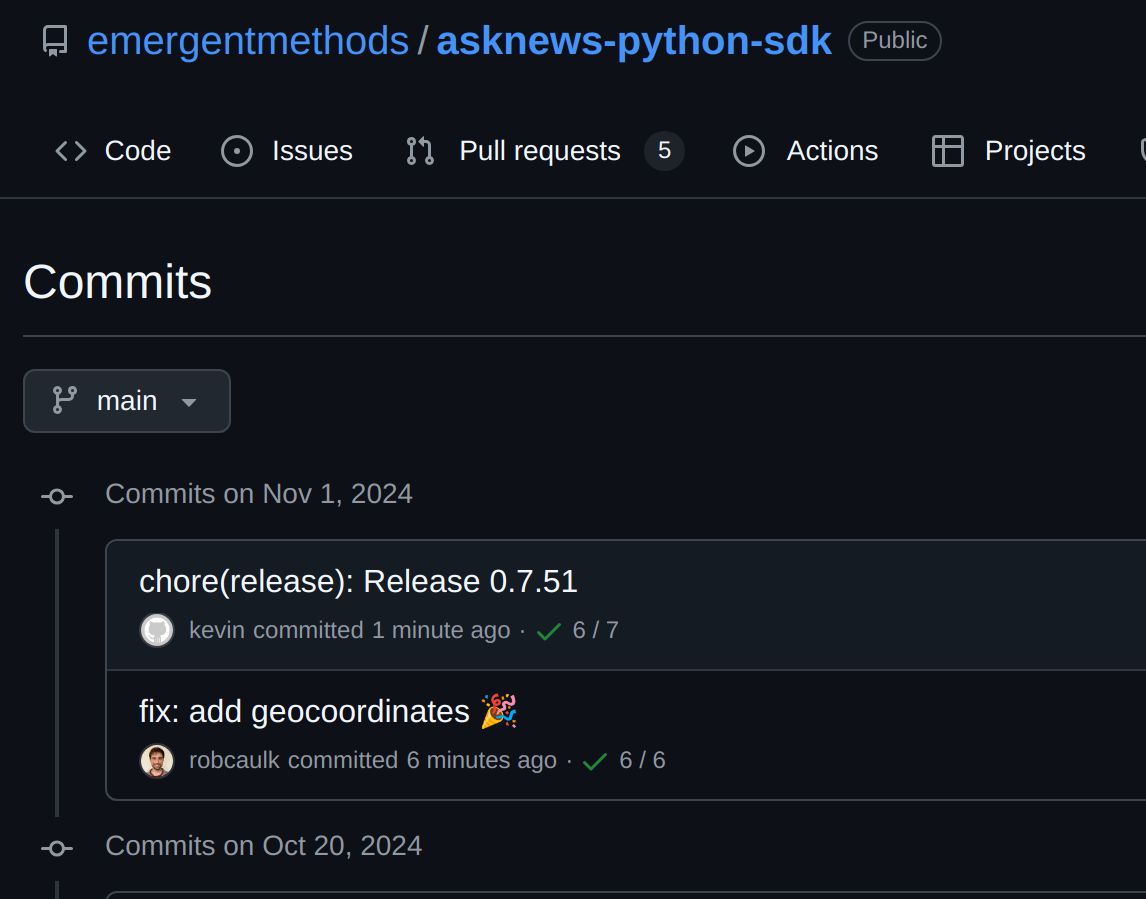The image size is (1146, 899).
Task: Click the Public visibility badge
Action: (895, 40)
